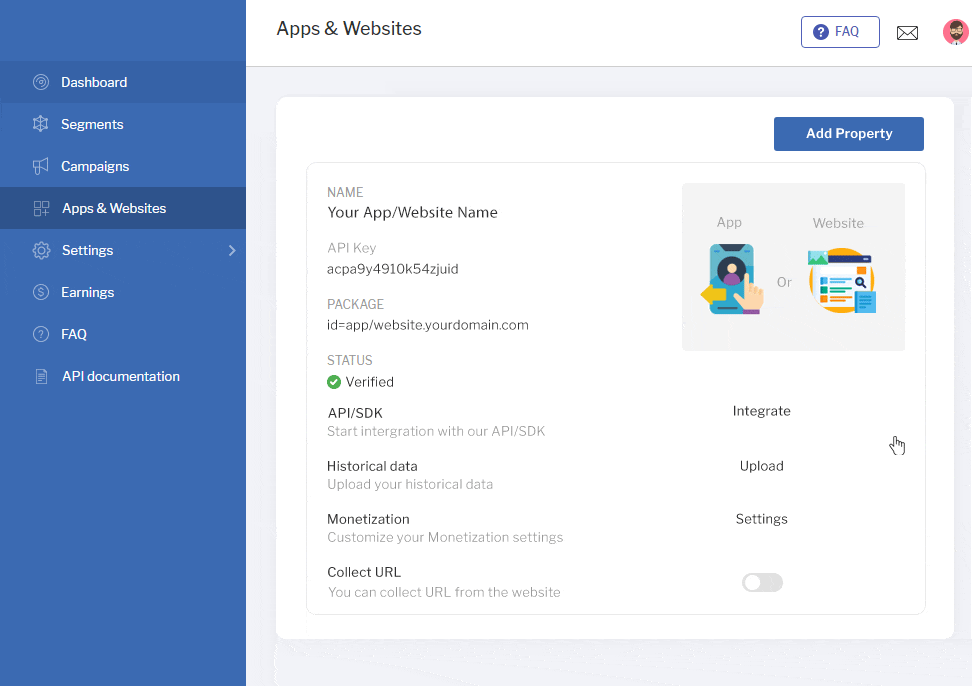
Task: Click the Add Property button
Action: click(849, 134)
